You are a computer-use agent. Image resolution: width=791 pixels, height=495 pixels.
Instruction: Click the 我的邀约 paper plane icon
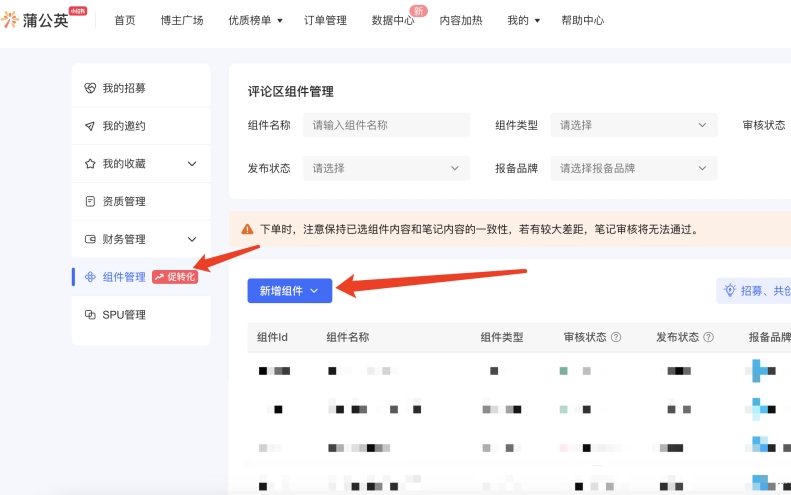90,126
